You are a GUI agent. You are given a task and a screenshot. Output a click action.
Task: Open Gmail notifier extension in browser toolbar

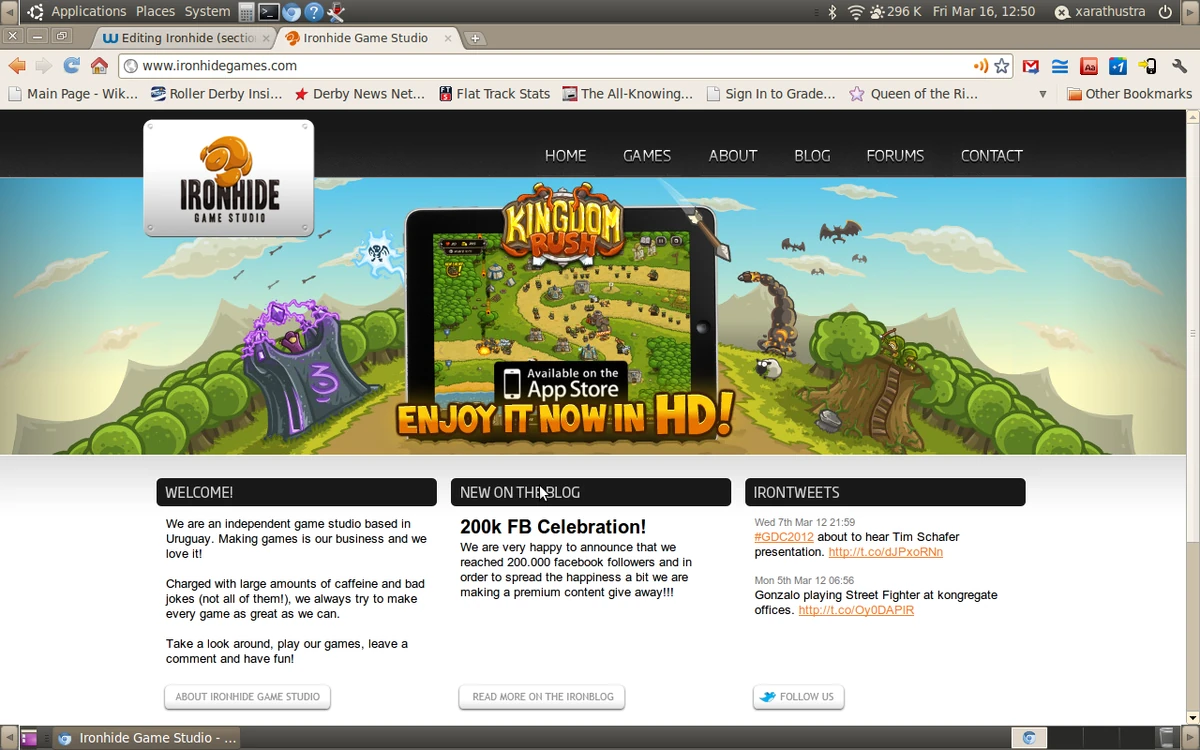point(1030,66)
